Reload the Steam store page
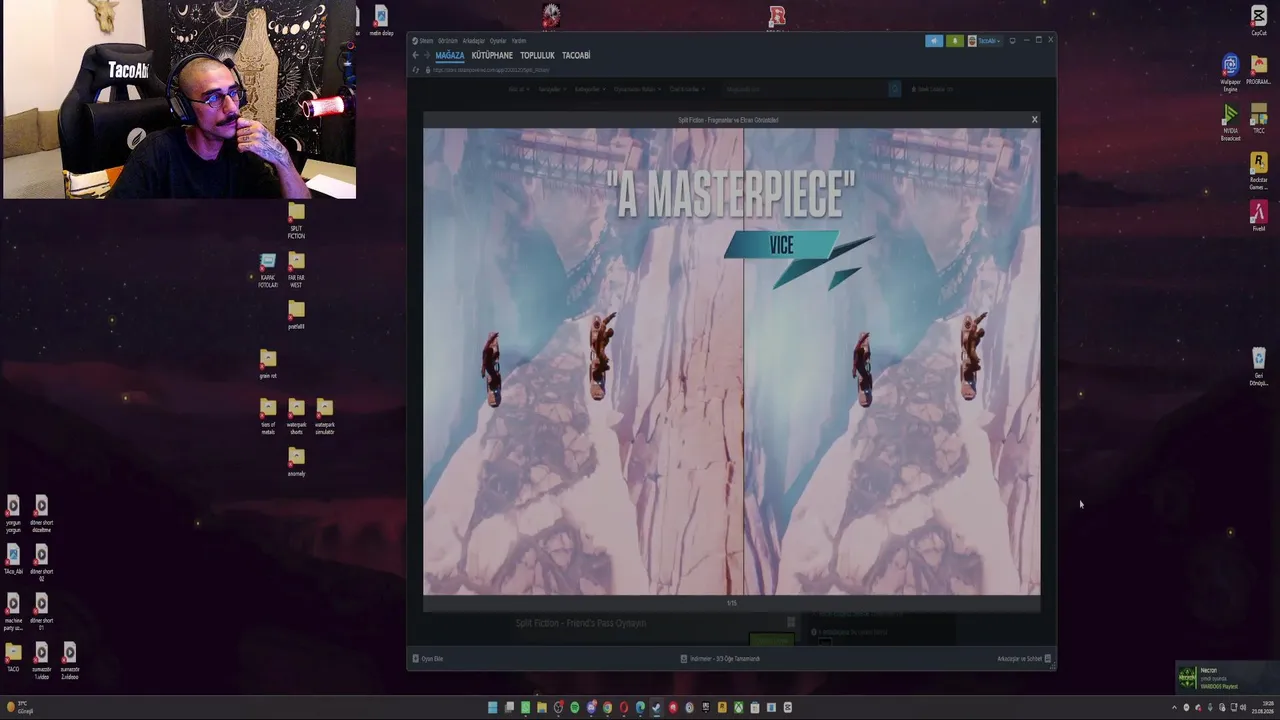 click(416, 70)
